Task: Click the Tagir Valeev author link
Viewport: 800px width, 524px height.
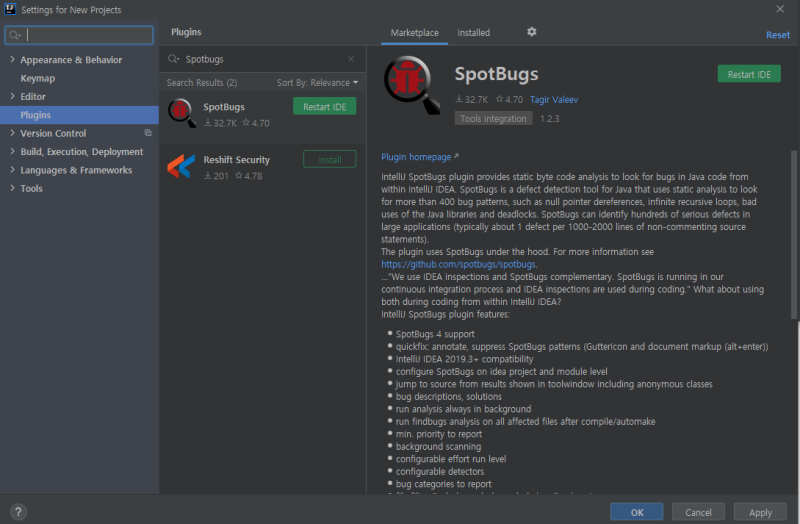Action: (x=554, y=99)
